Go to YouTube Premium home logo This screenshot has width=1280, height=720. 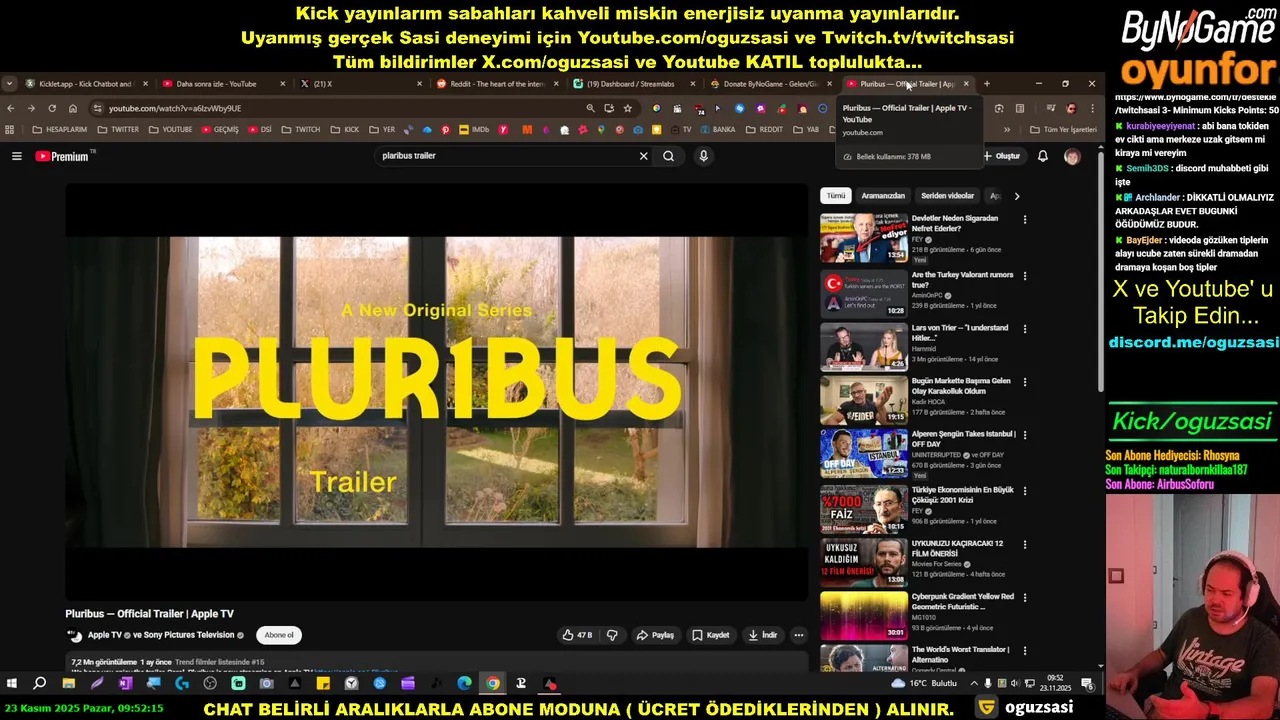[x=64, y=156]
